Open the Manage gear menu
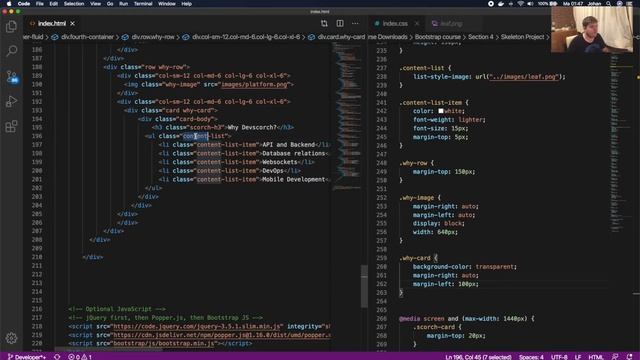Screen dimensions: 640x360 [11, 338]
